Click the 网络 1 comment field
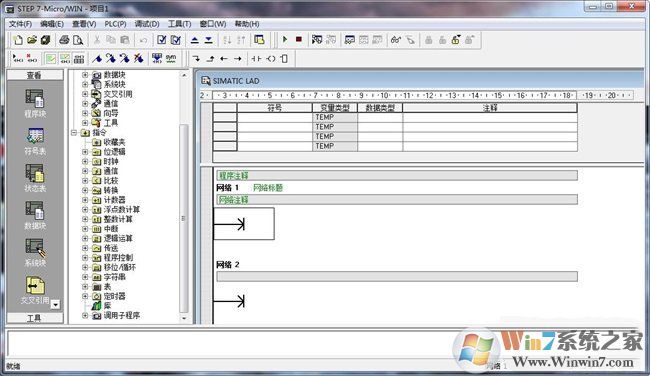The height and width of the screenshot is (376, 650). coord(397,200)
